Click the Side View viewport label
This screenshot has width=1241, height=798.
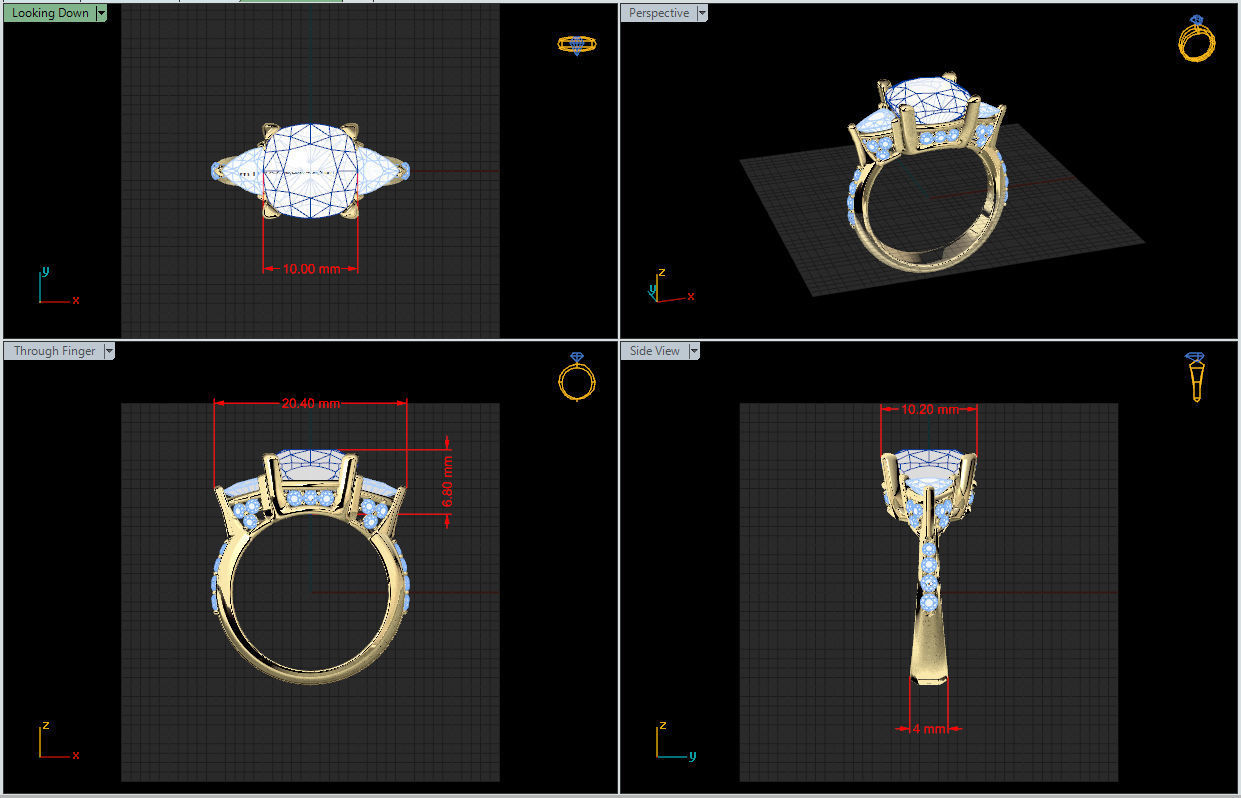coord(654,351)
